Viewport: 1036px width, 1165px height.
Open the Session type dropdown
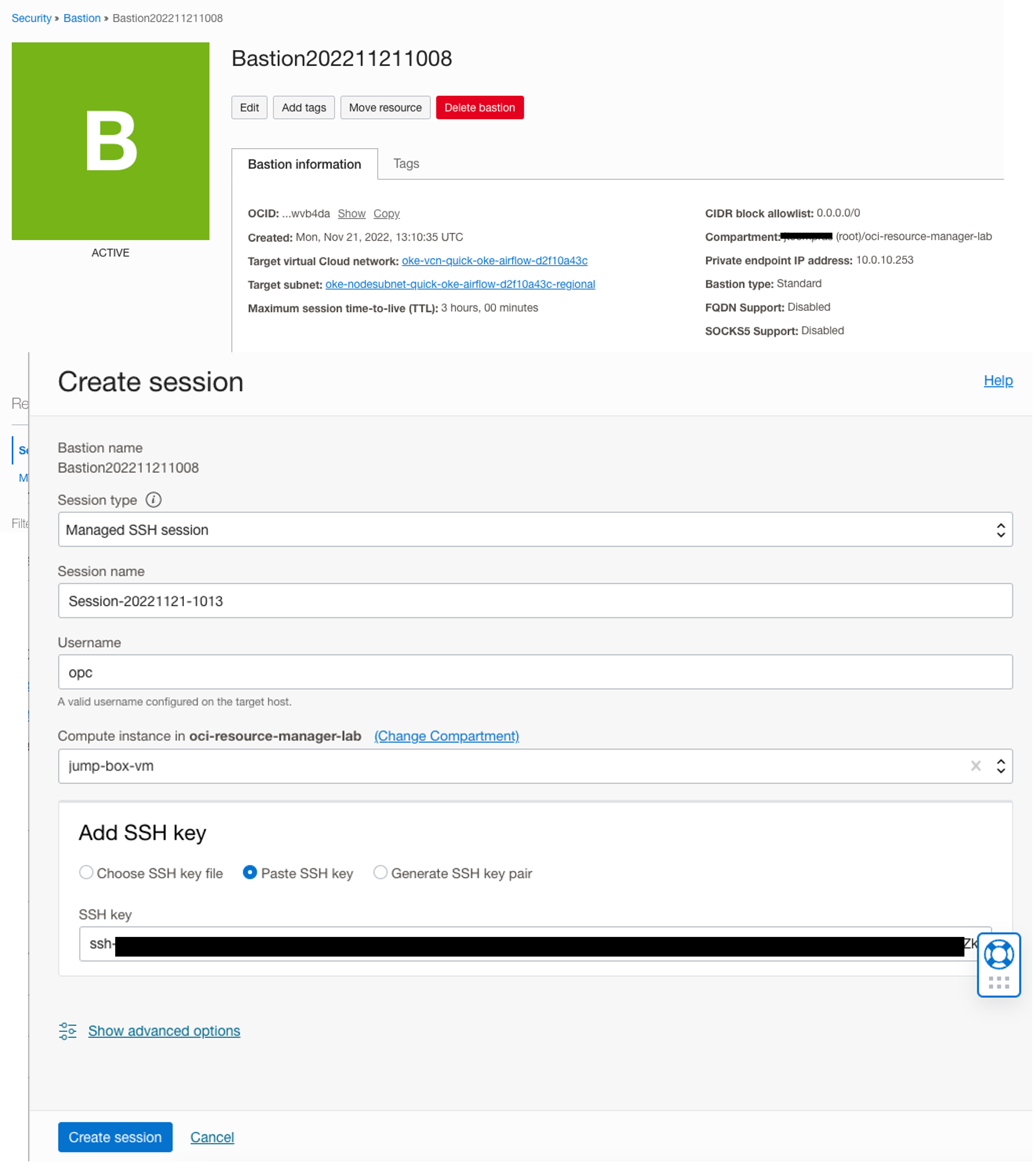click(x=535, y=530)
